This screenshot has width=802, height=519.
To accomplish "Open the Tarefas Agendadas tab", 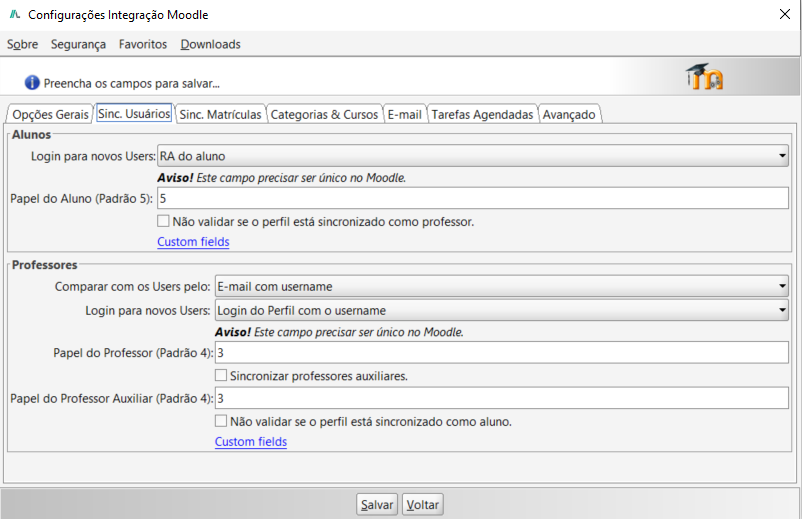I will point(482,114).
